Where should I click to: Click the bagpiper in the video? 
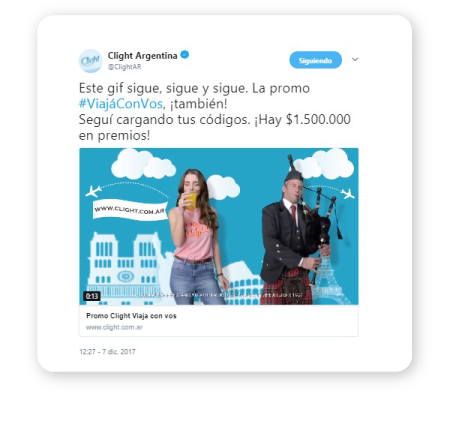pos(293,233)
